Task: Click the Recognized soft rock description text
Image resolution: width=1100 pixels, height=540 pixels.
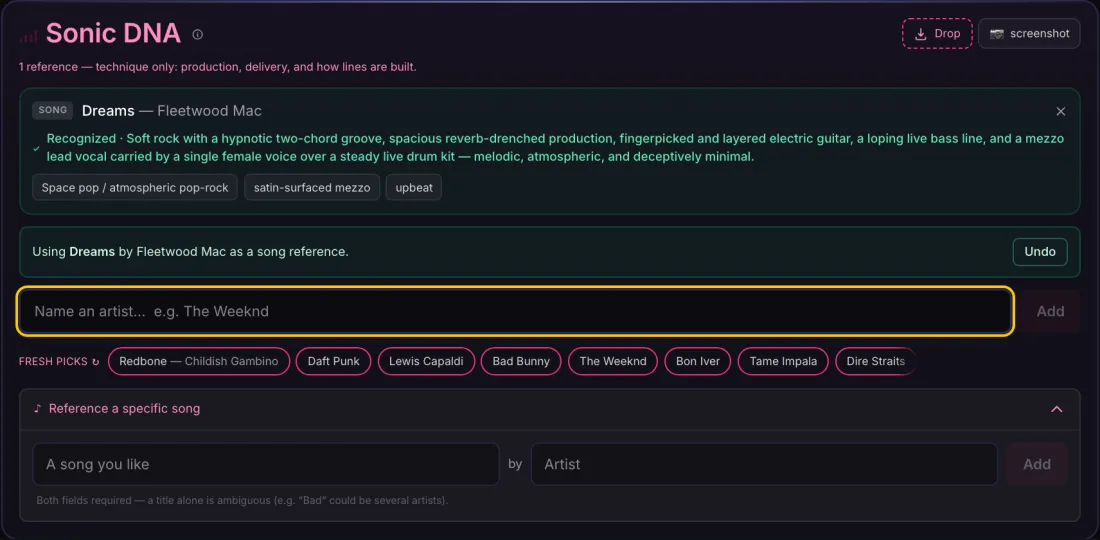Action: (x=556, y=148)
